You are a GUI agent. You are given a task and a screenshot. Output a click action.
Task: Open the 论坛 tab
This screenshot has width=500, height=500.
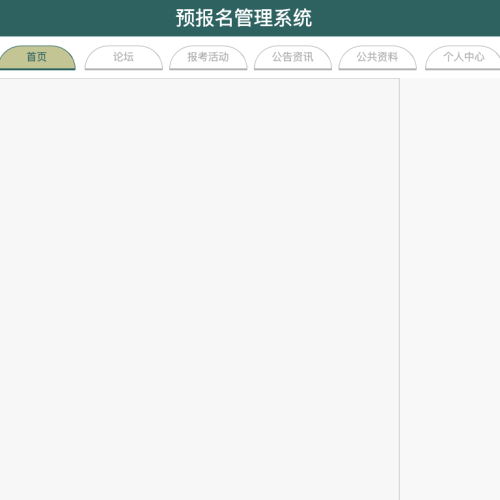coord(124,57)
